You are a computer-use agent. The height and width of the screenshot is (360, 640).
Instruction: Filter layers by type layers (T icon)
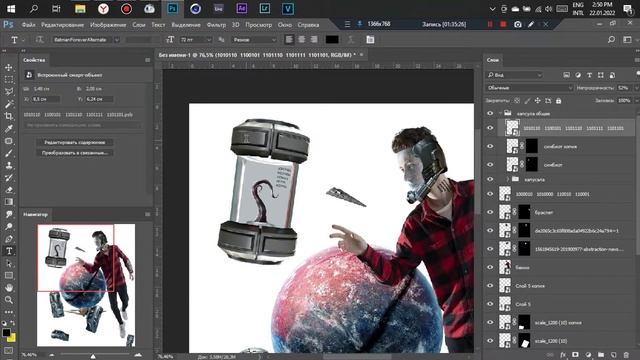click(x=589, y=75)
